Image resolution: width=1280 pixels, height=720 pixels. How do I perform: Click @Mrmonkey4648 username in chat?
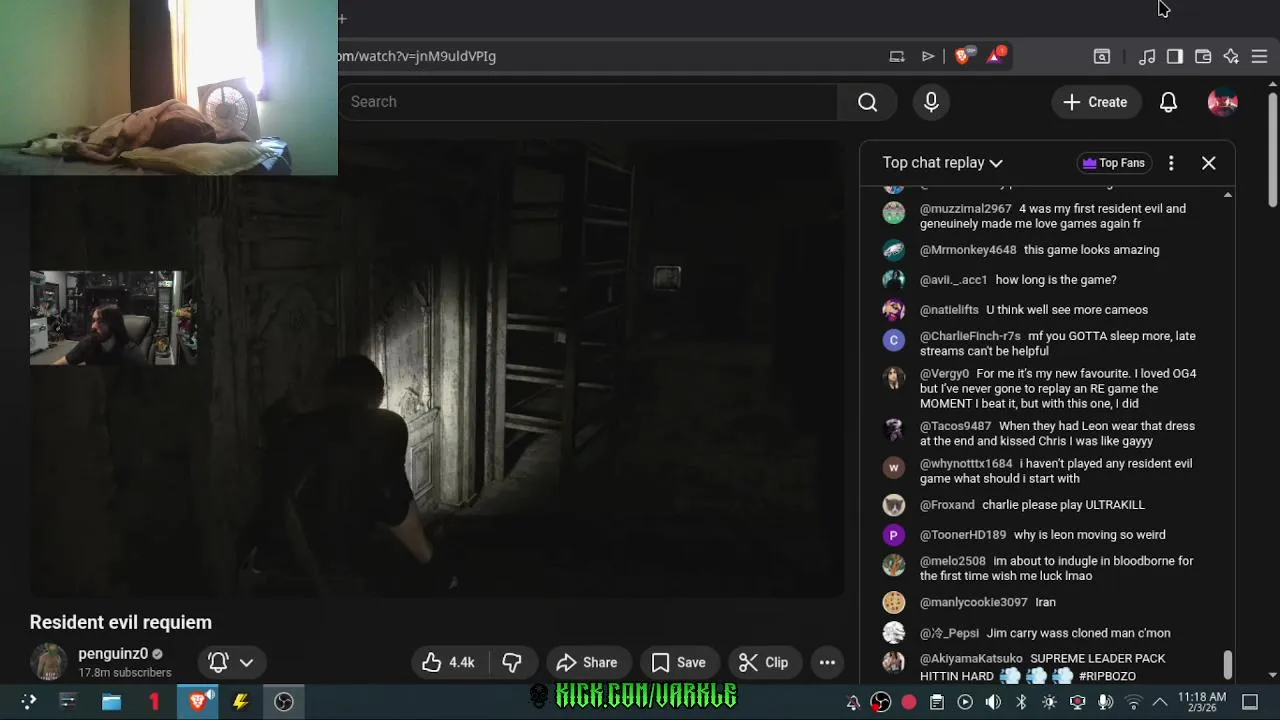pyautogui.click(x=967, y=250)
